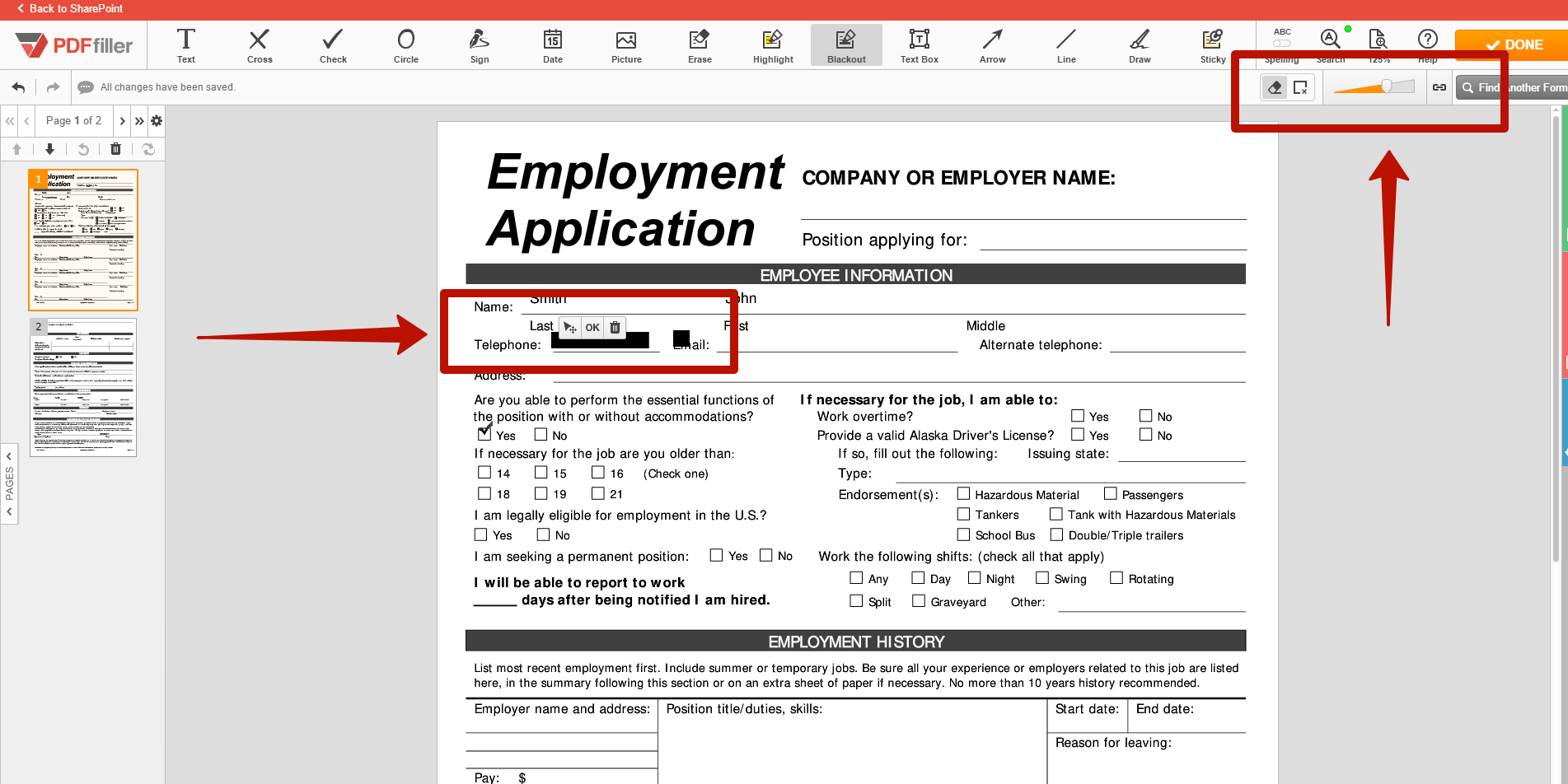Viewport: 1568px width, 784px height.
Task: Move selected page down
Action: [x=49, y=149]
